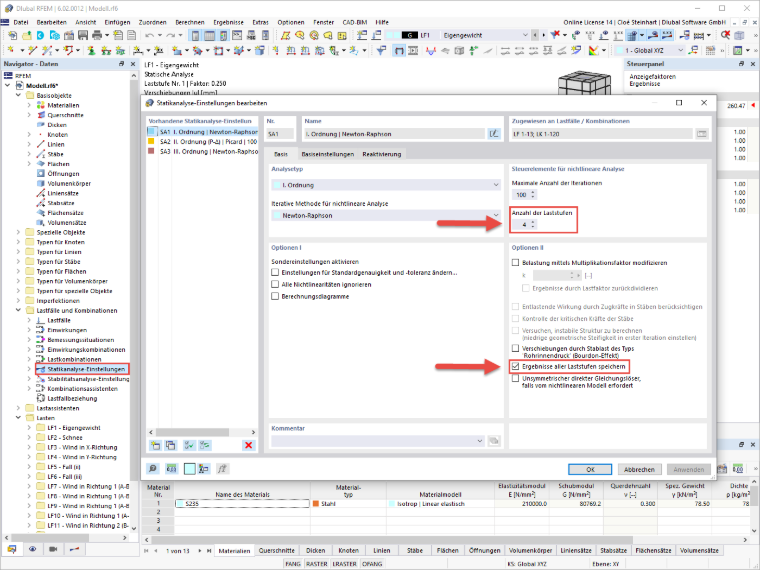Click the Steuerpanel float/dock icon
760x570 pixels.
741,64
